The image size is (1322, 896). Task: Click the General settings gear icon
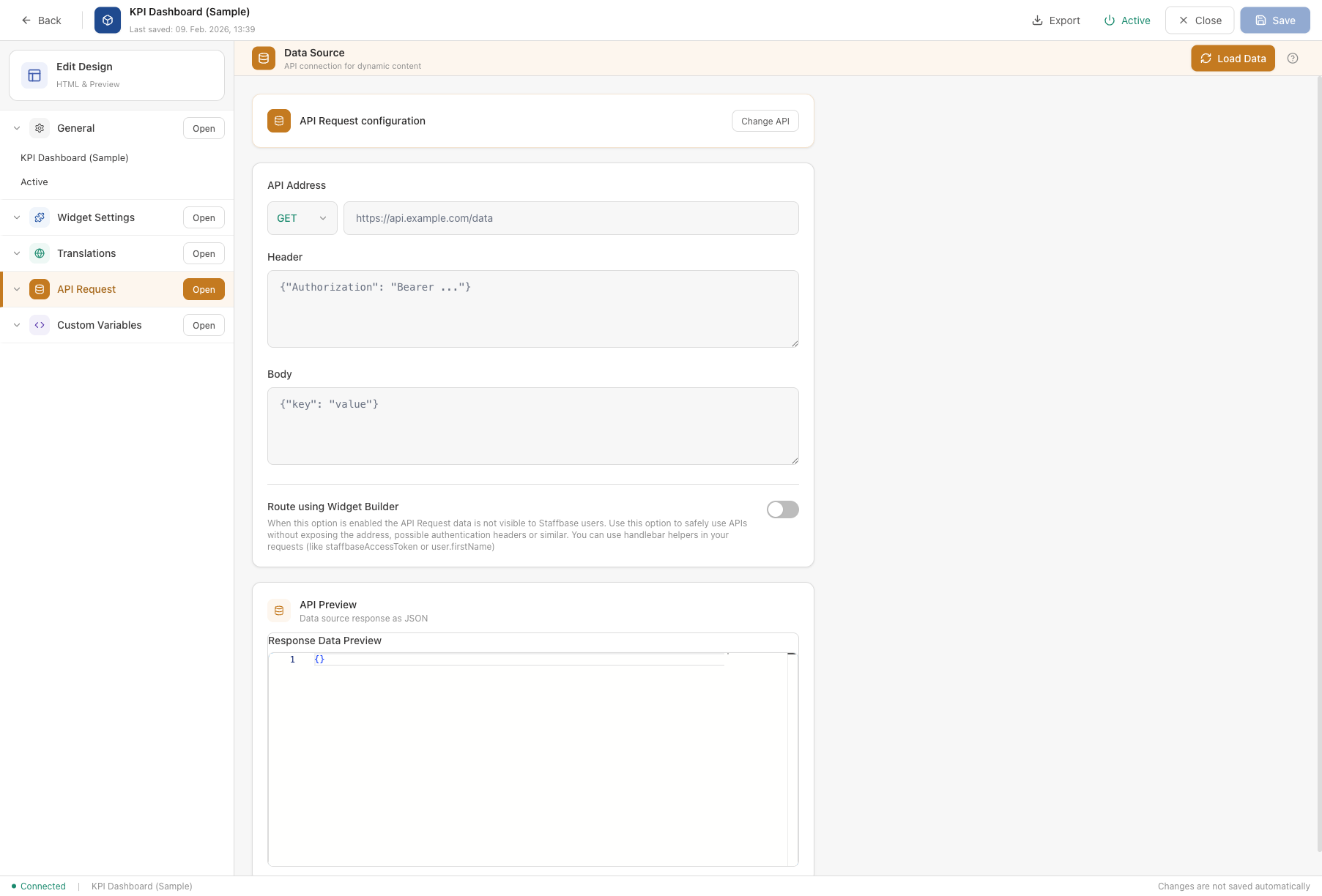point(39,128)
